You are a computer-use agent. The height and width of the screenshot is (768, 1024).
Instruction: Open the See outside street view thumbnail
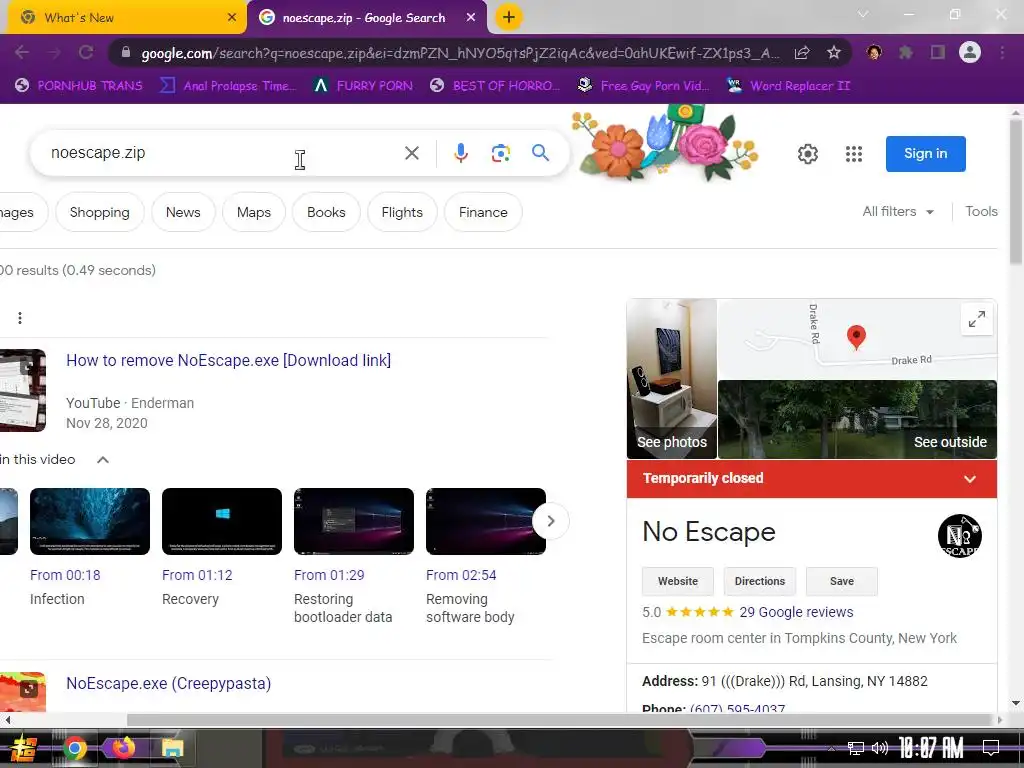click(x=857, y=419)
